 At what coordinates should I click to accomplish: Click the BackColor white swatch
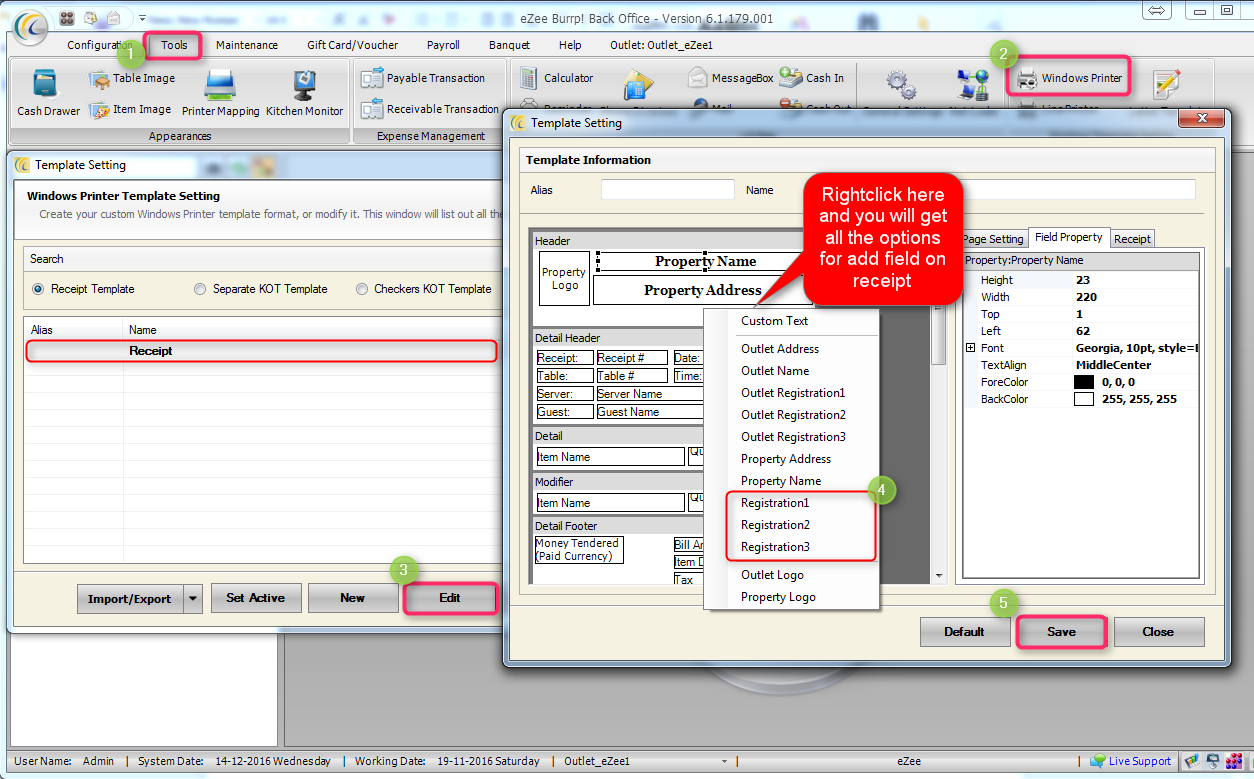coord(1084,399)
